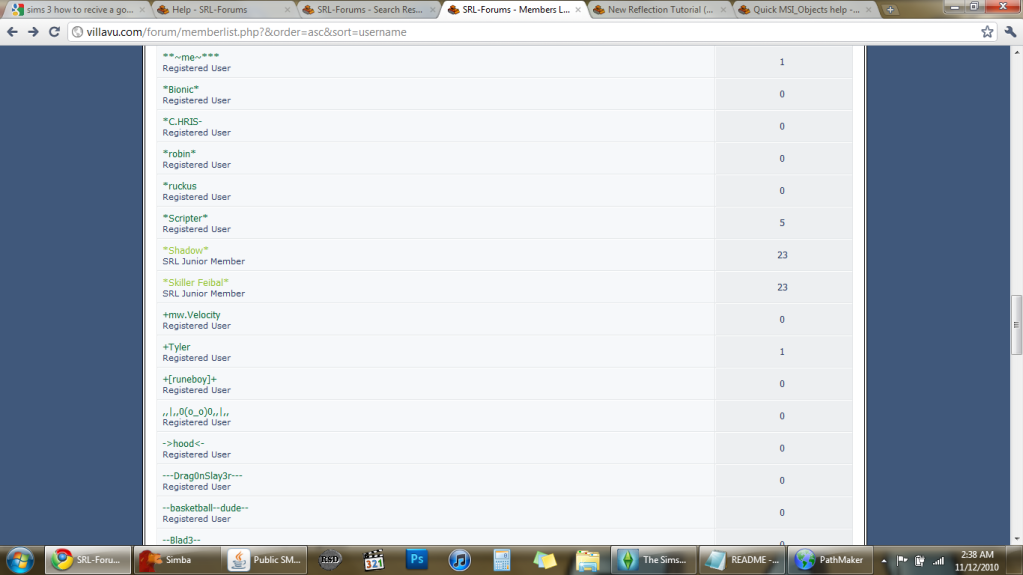Click the --basketball--dude-- username
Screen dimensions: 1023x575
(205, 508)
